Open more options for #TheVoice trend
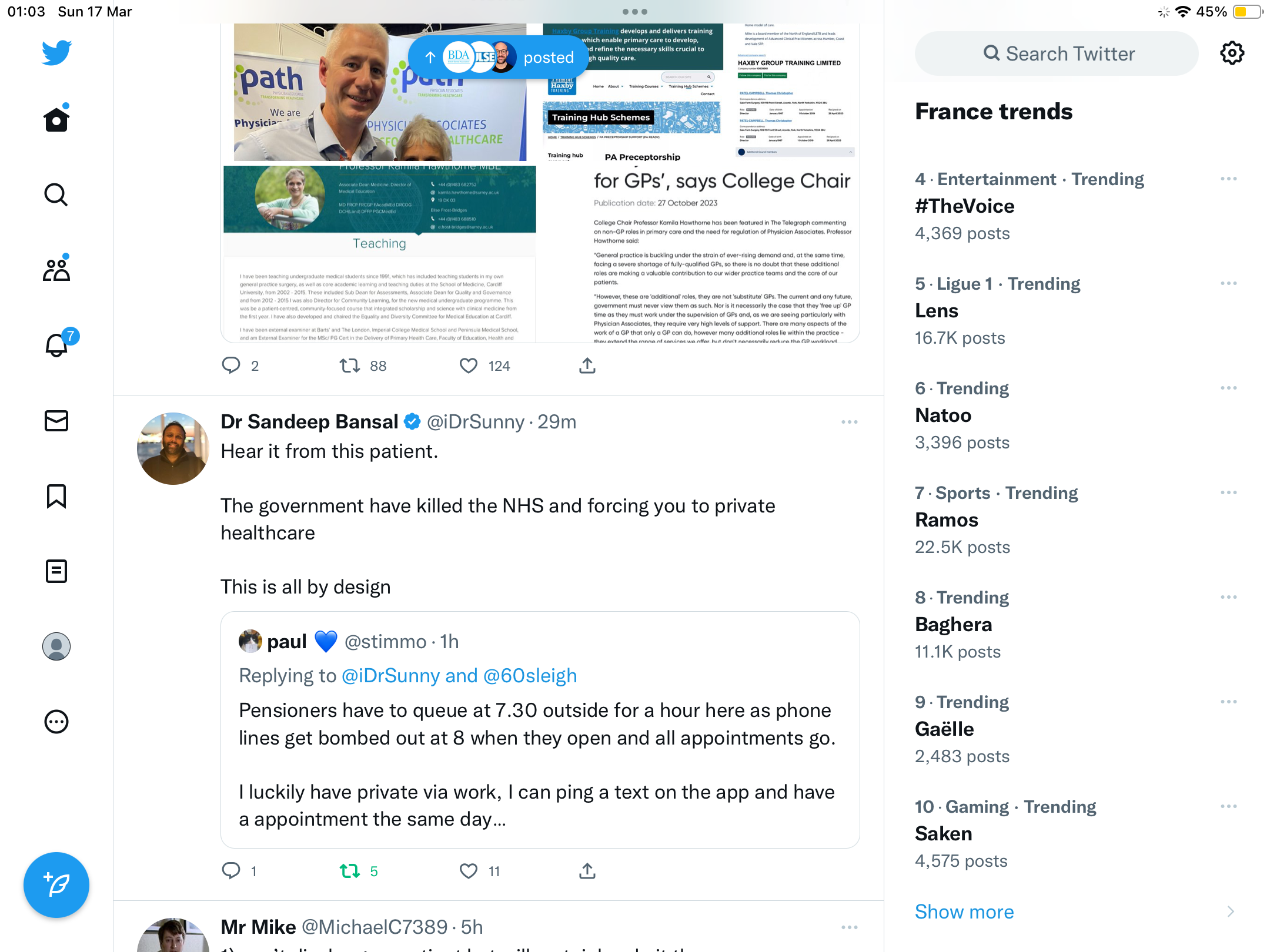This screenshot has width=1270, height=952. pos(1229,179)
